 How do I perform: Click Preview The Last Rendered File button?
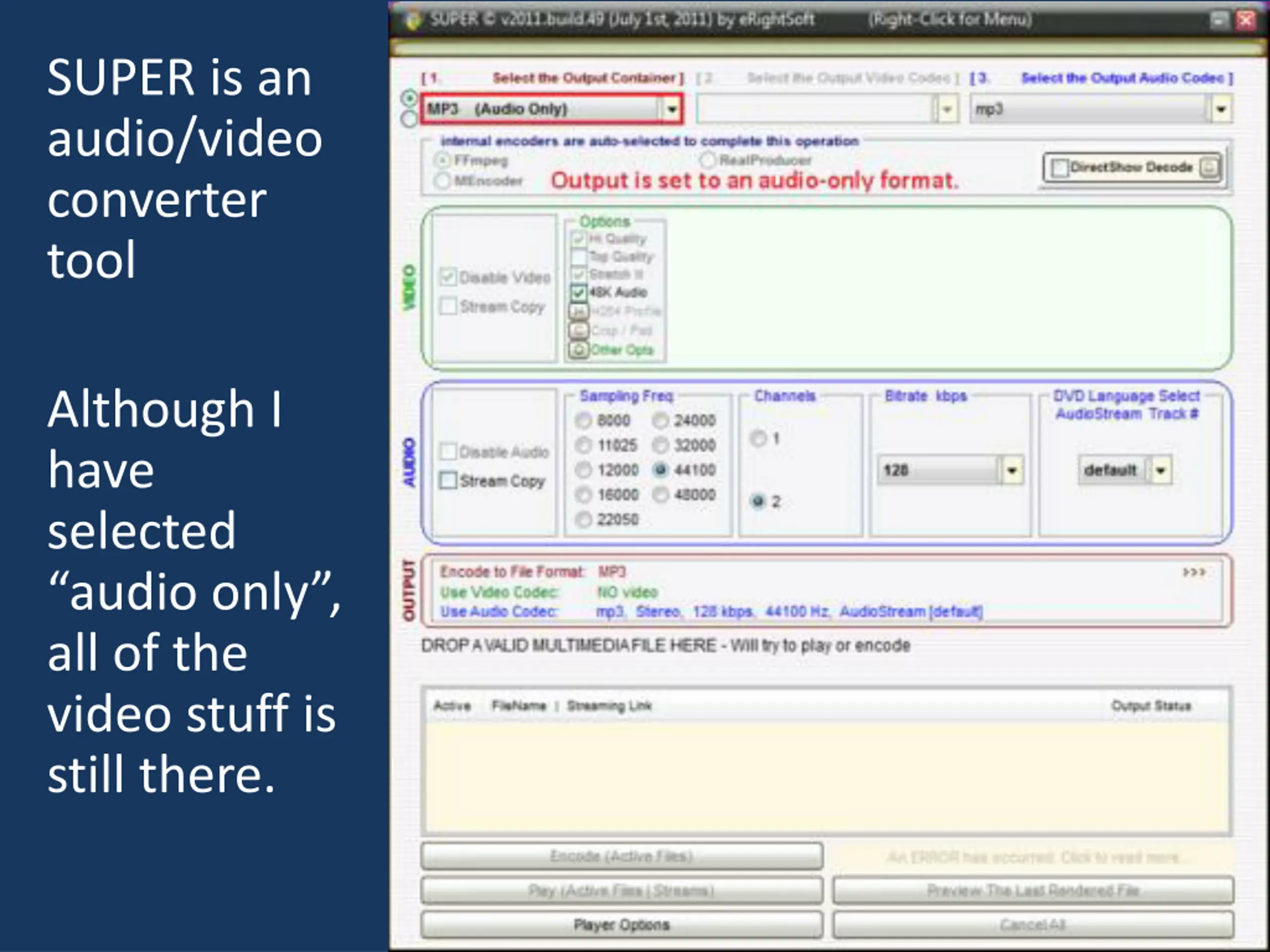(x=1033, y=891)
